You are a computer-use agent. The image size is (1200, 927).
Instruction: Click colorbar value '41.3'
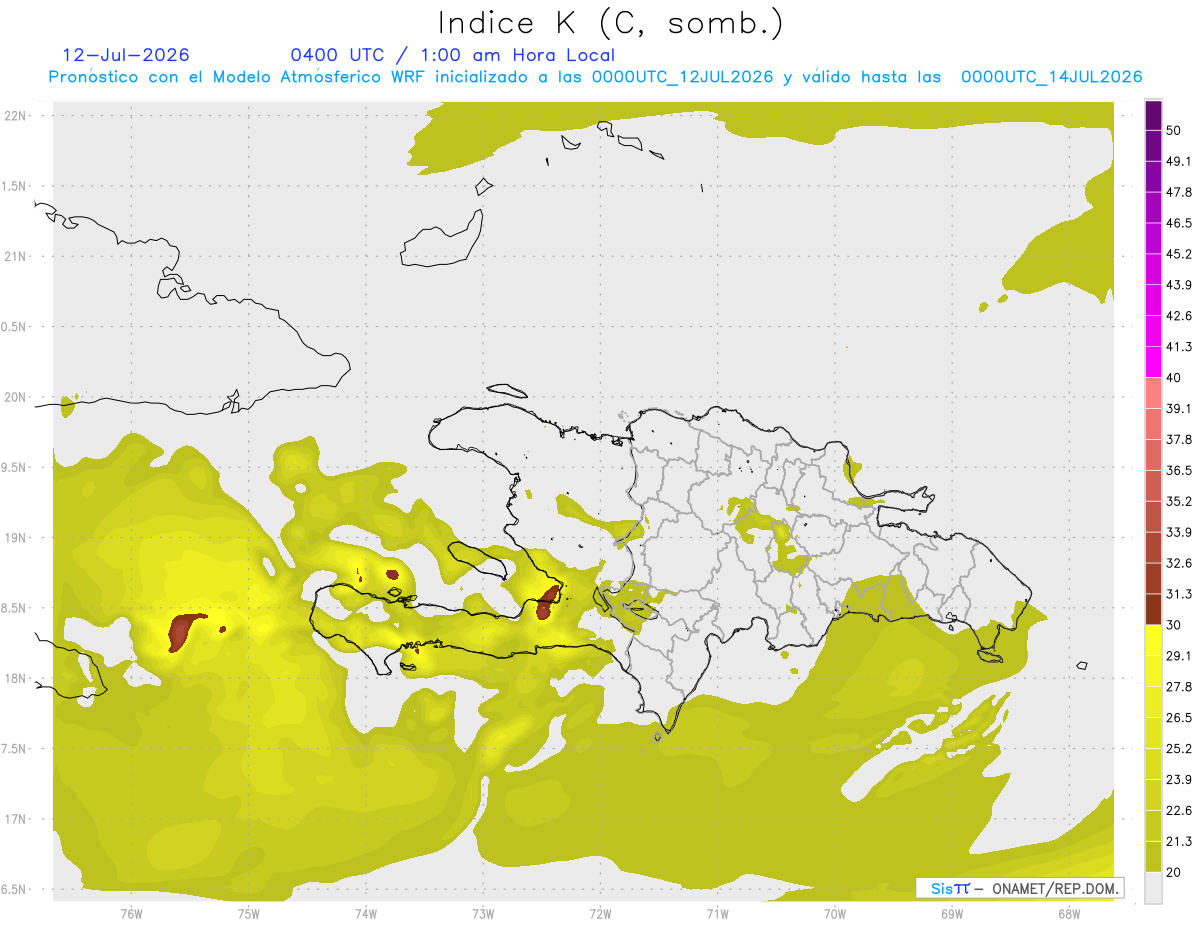point(1179,347)
